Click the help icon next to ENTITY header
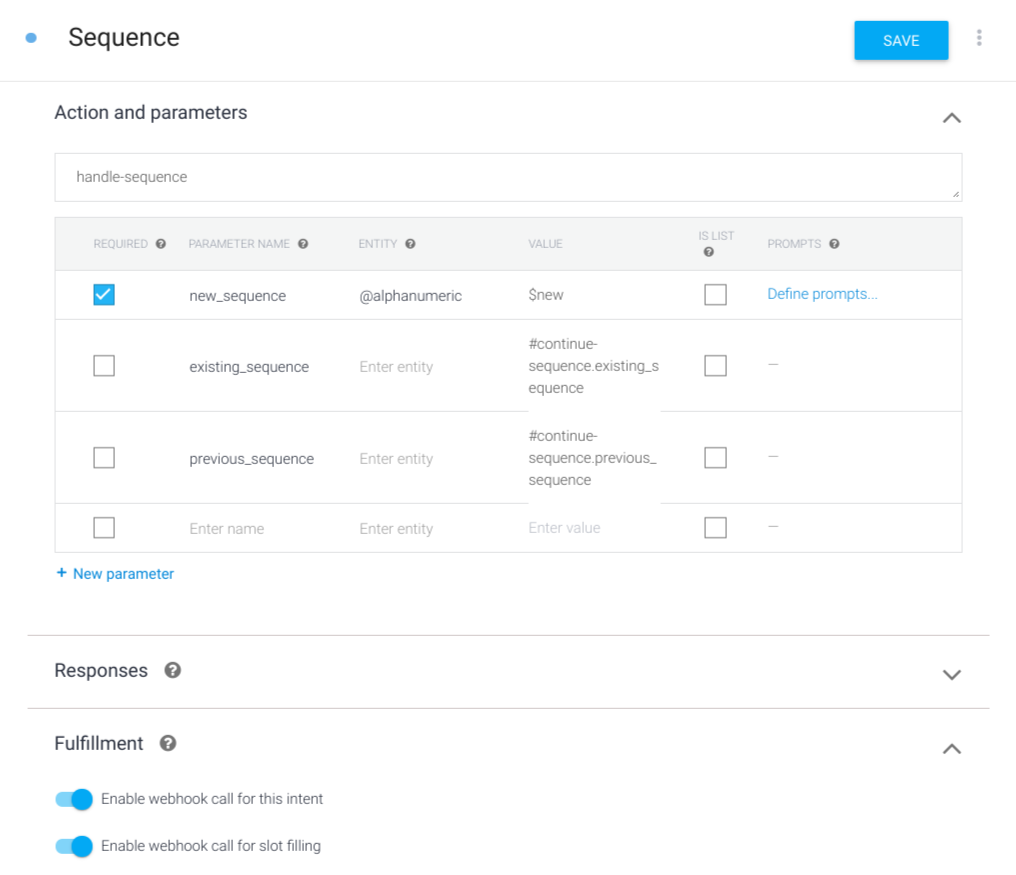This screenshot has height=875, width=1016. pos(410,244)
